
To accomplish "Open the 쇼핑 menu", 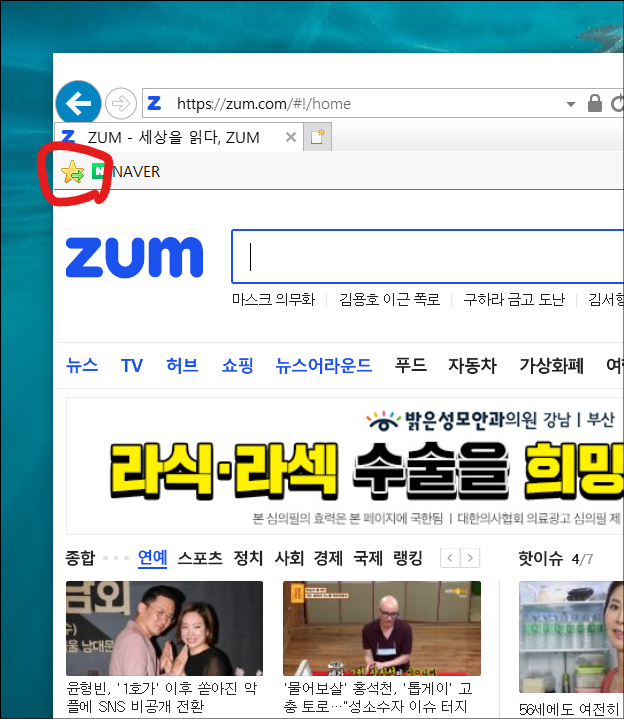I will coord(237,365).
